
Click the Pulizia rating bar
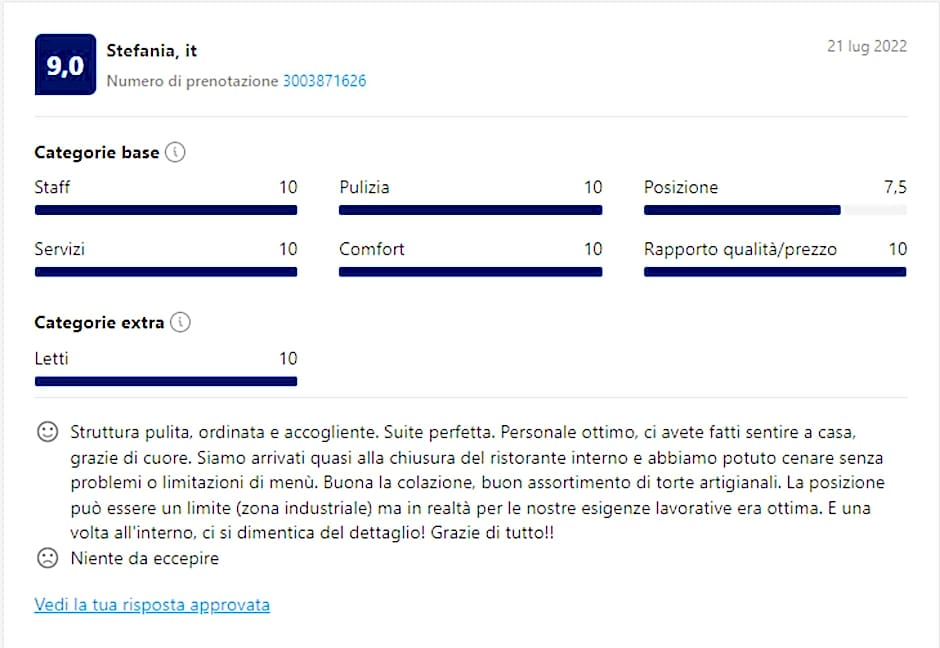(x=470, y=210)
